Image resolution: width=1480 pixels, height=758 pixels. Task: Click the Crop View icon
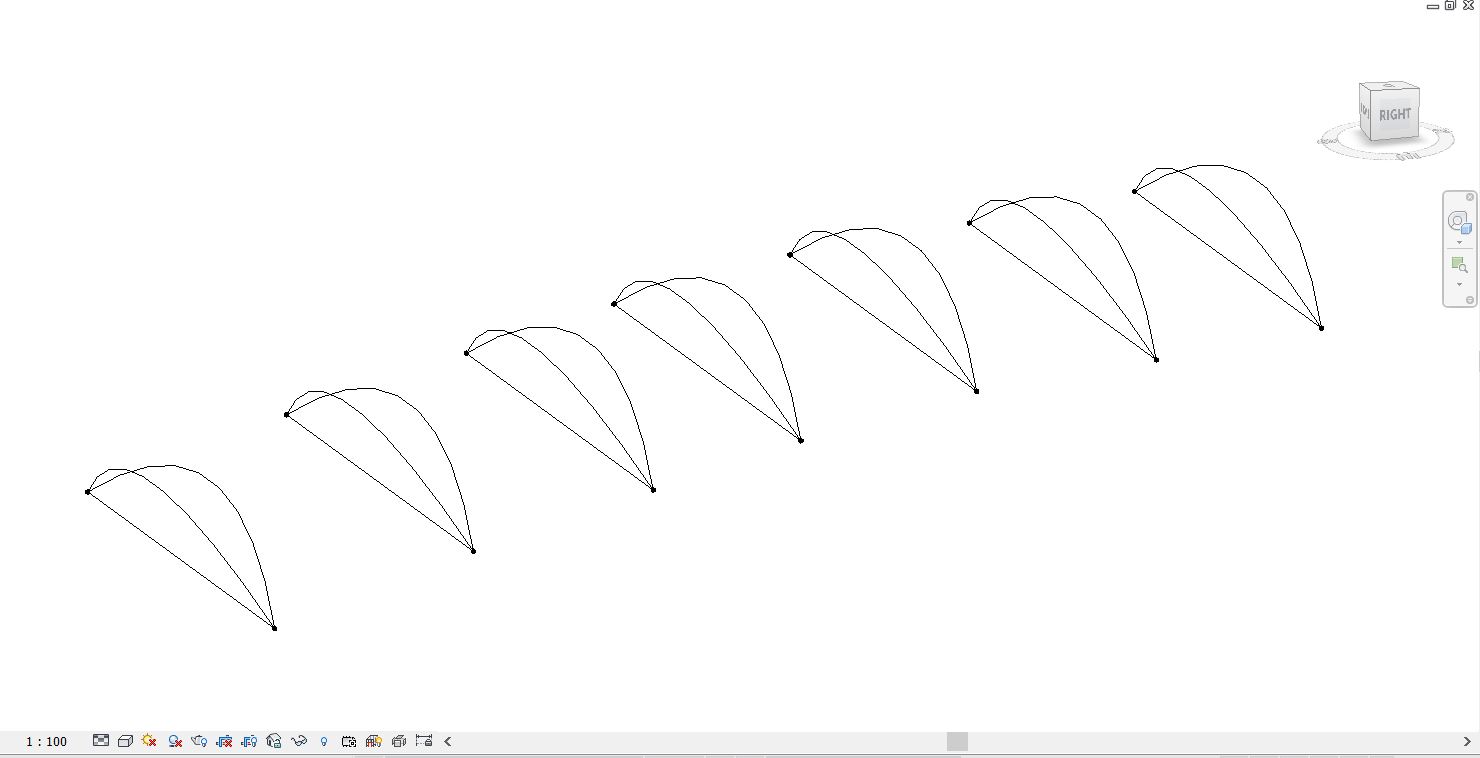pyautogui.click(x=224, y=741)
